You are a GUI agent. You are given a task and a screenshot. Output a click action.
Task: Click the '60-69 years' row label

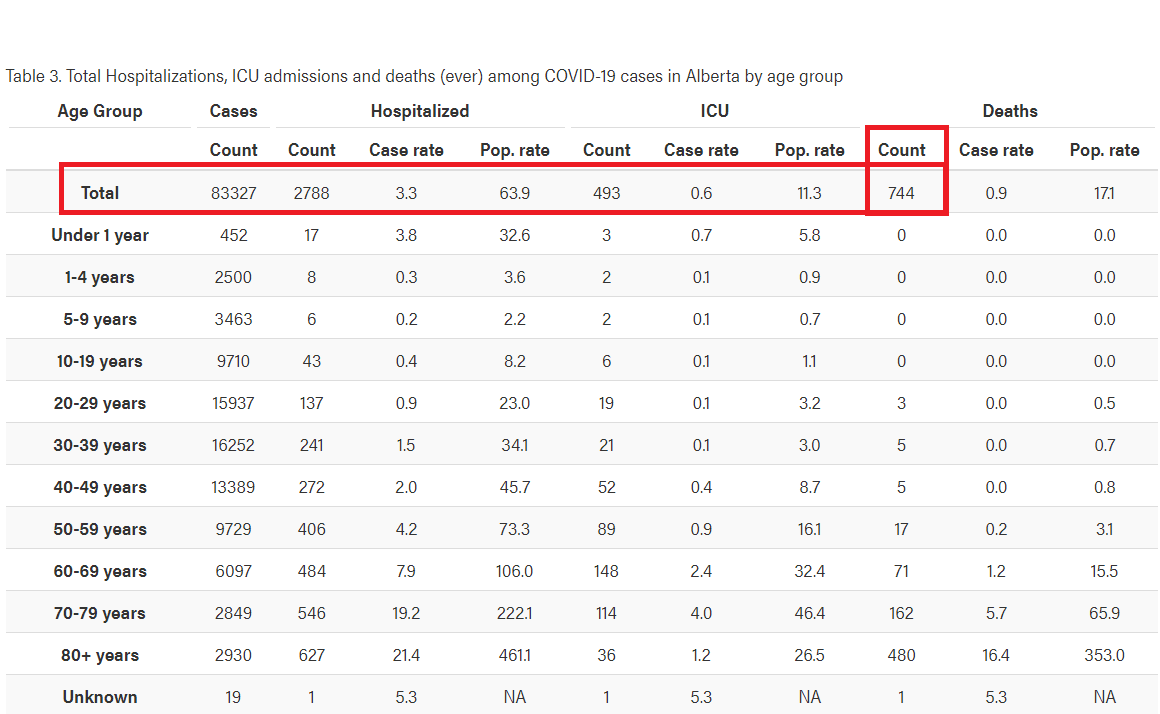[x=100, y=572]
